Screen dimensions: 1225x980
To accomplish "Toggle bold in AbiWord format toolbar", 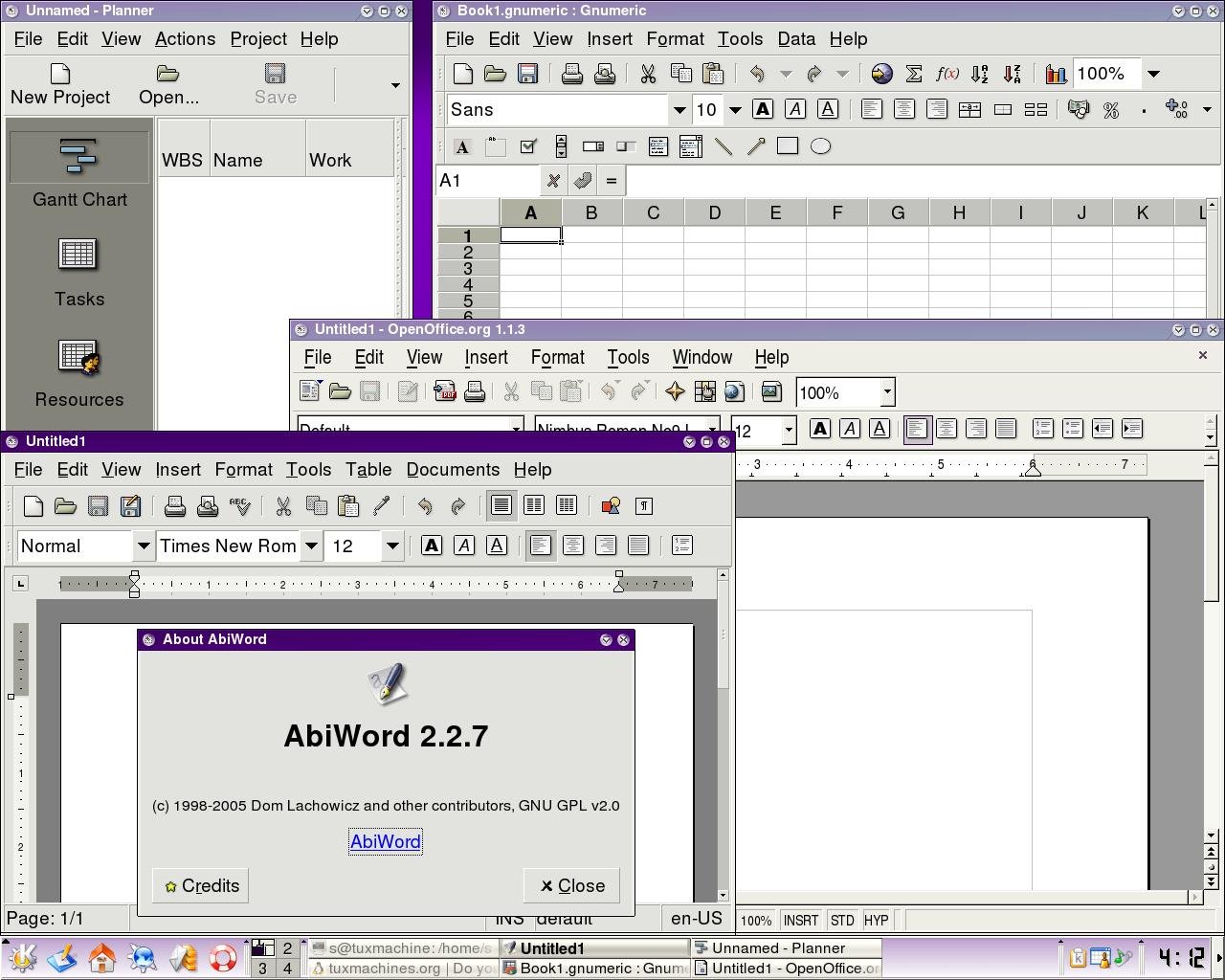I will click(432, 546).
